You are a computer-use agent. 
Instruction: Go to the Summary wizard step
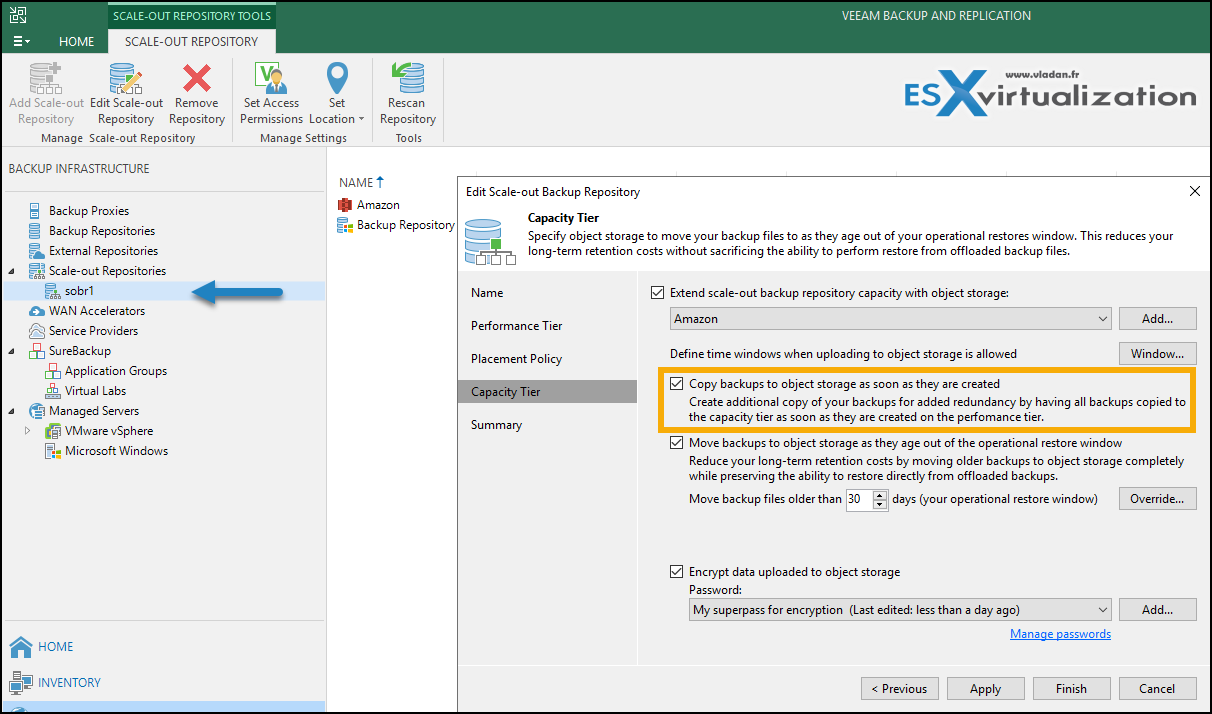tap(547, 425)
